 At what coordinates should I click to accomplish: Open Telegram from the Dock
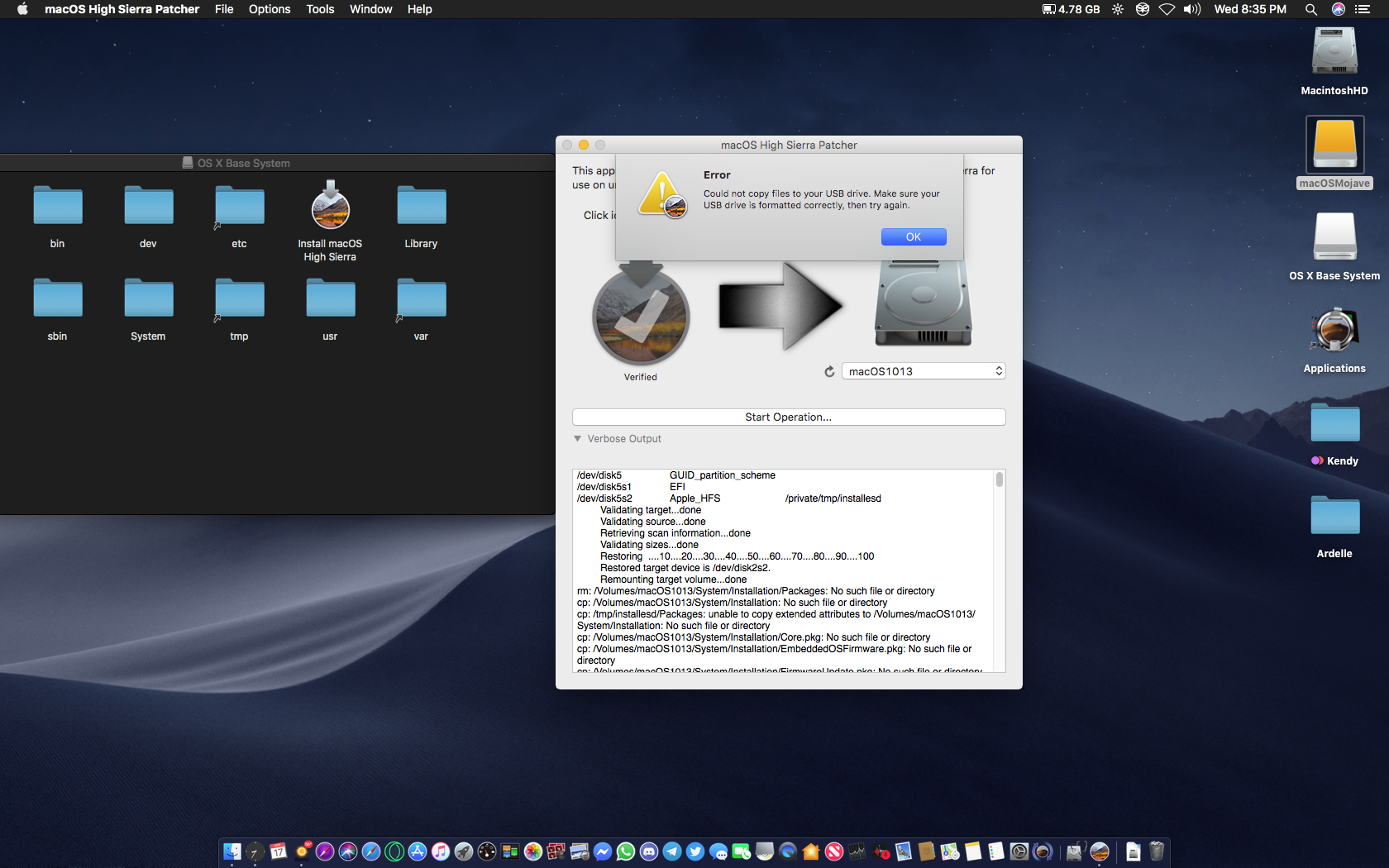(x=672, y=851)
